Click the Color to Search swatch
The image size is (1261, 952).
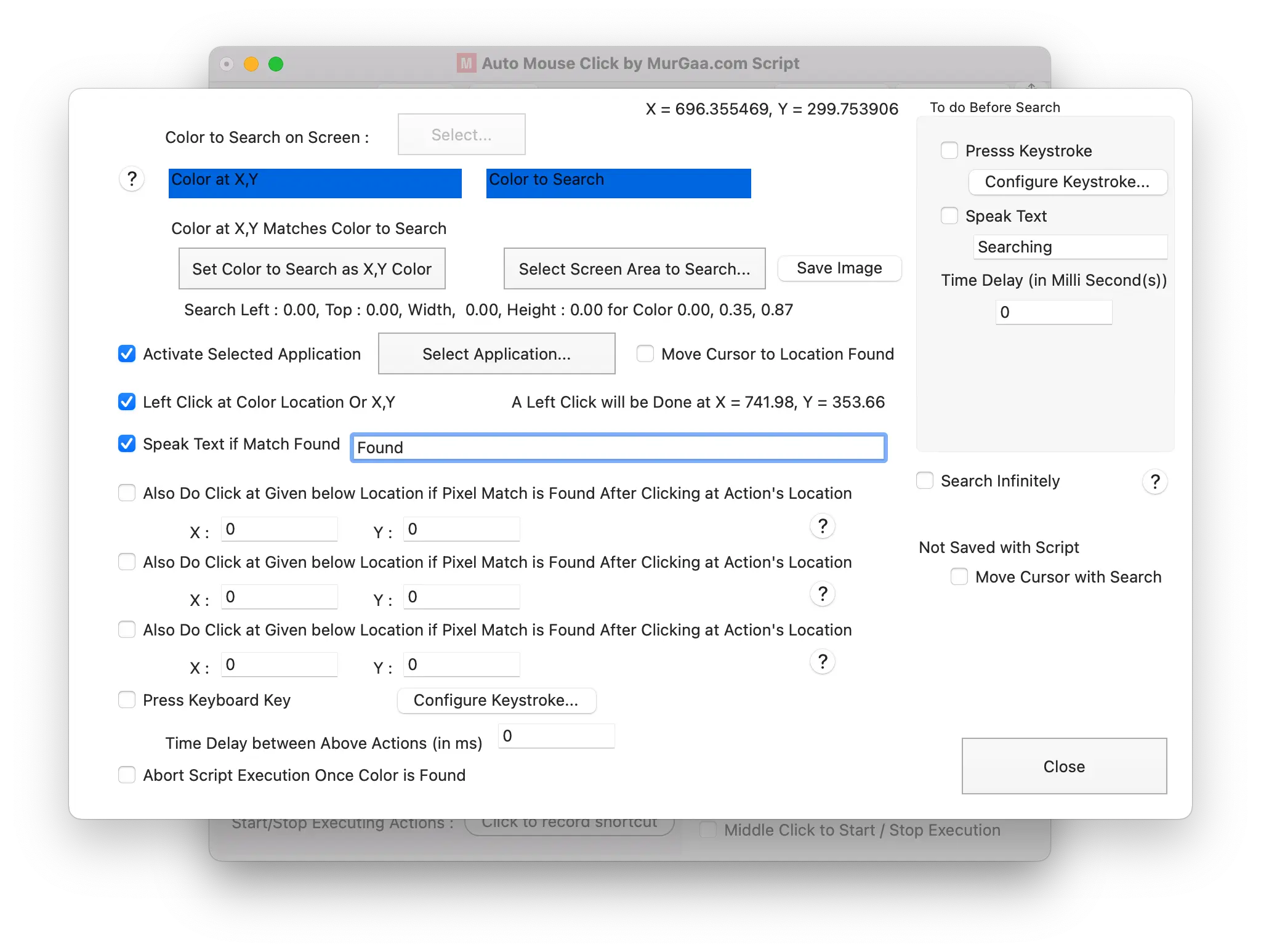pyautogui.click(x=618, y=183)
